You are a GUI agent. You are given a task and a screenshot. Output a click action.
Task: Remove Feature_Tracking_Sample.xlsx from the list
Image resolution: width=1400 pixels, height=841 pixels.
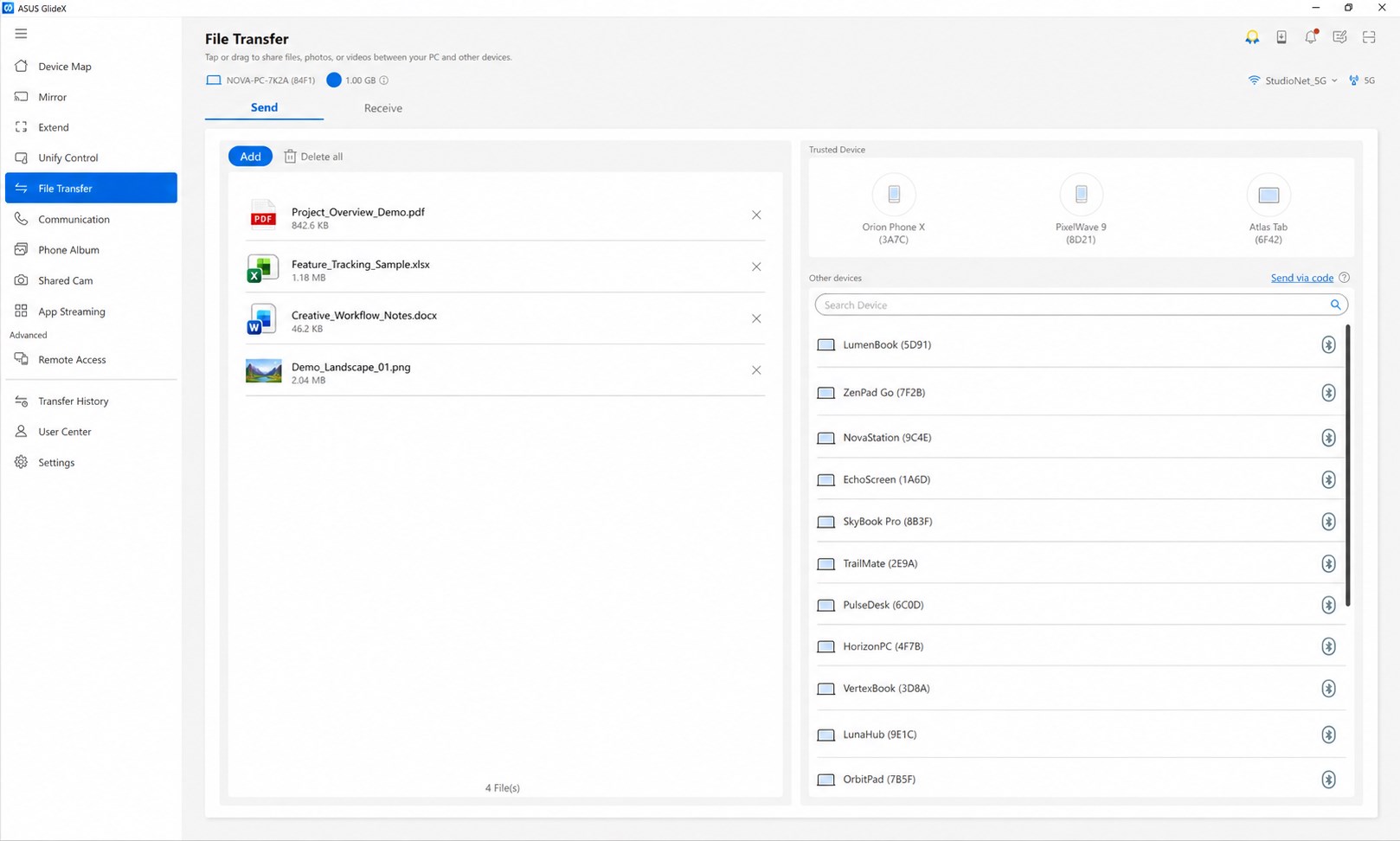(x=756, y=266)
